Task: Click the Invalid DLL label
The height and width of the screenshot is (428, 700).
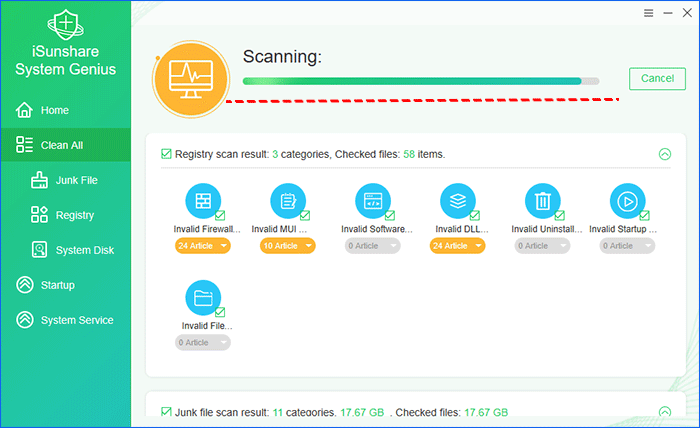Action: coord(462,229)
